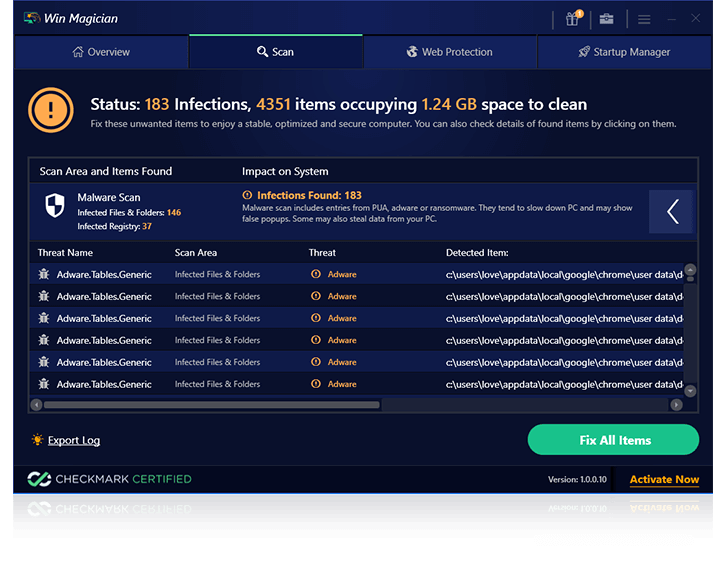Click the Malware Scan shield icon
Screen dimensions: 727x572
click(x=54, y=205)
